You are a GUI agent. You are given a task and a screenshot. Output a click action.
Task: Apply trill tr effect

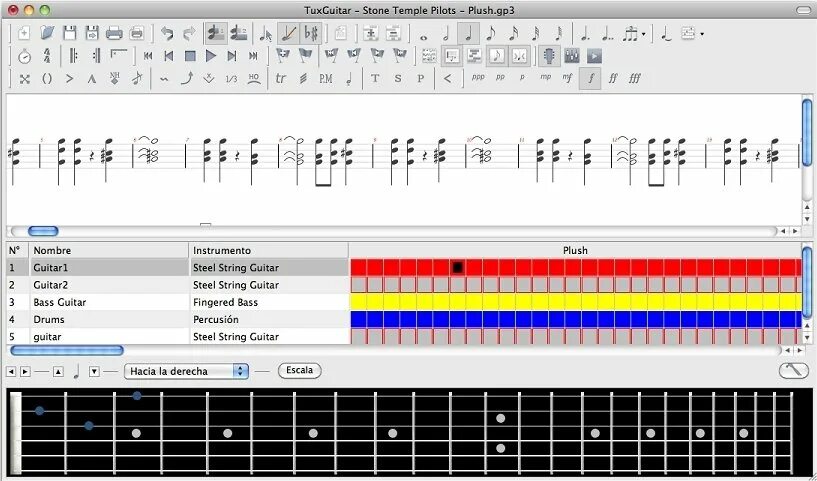(x=281, y=79)
